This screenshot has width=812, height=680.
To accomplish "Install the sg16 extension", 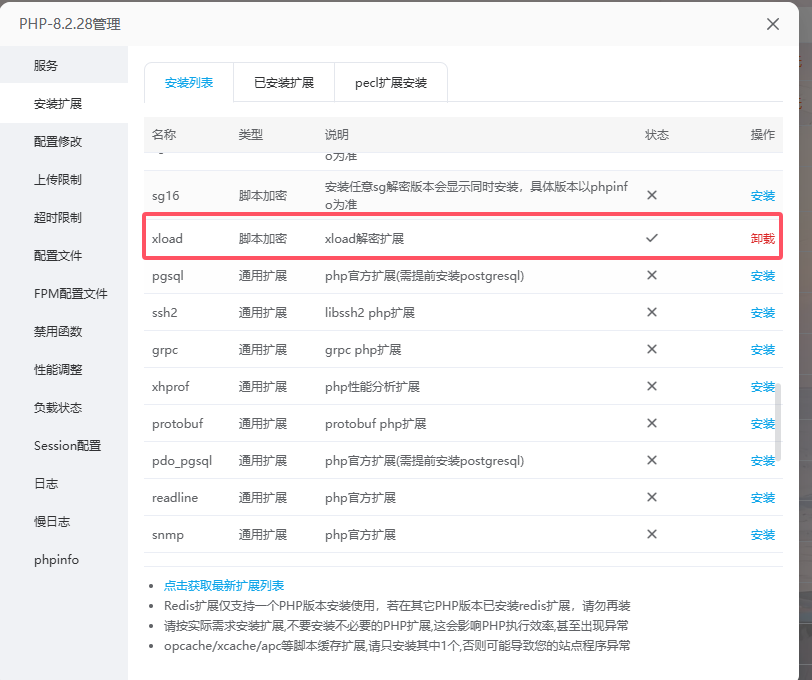I will click(762, 196).
